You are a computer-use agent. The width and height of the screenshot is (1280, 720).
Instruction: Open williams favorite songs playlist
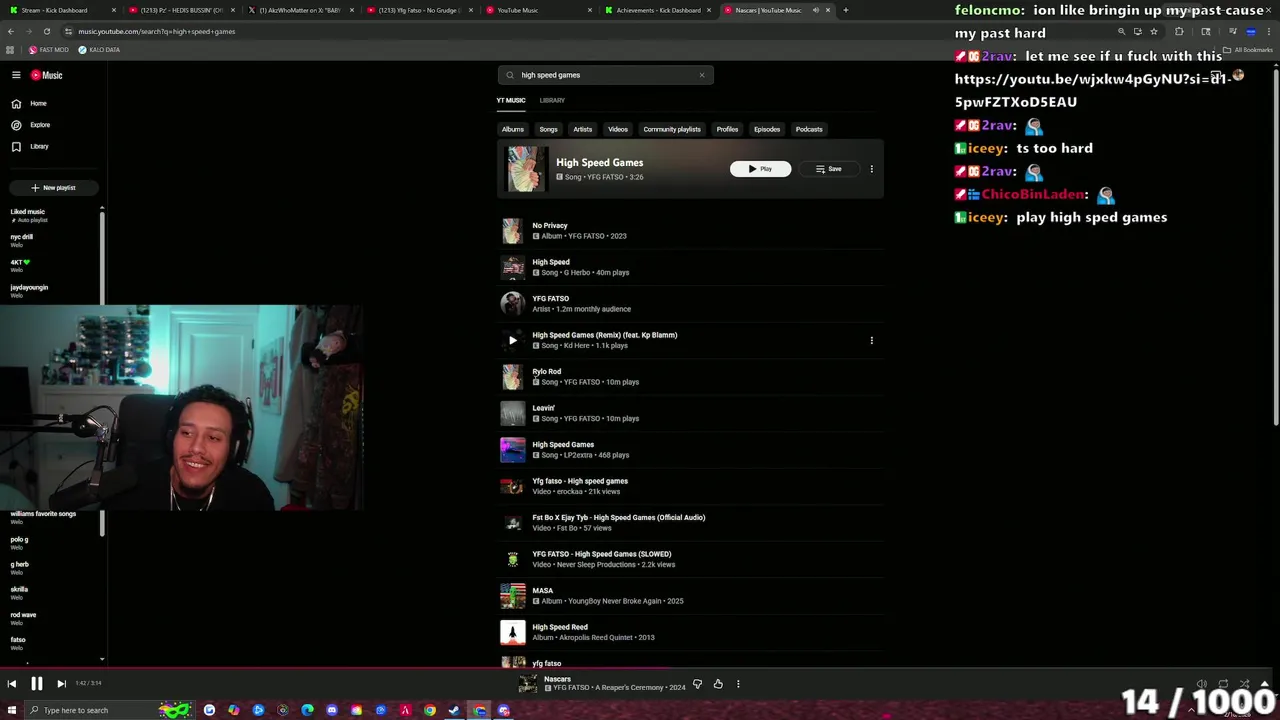[x=52, y=517]
